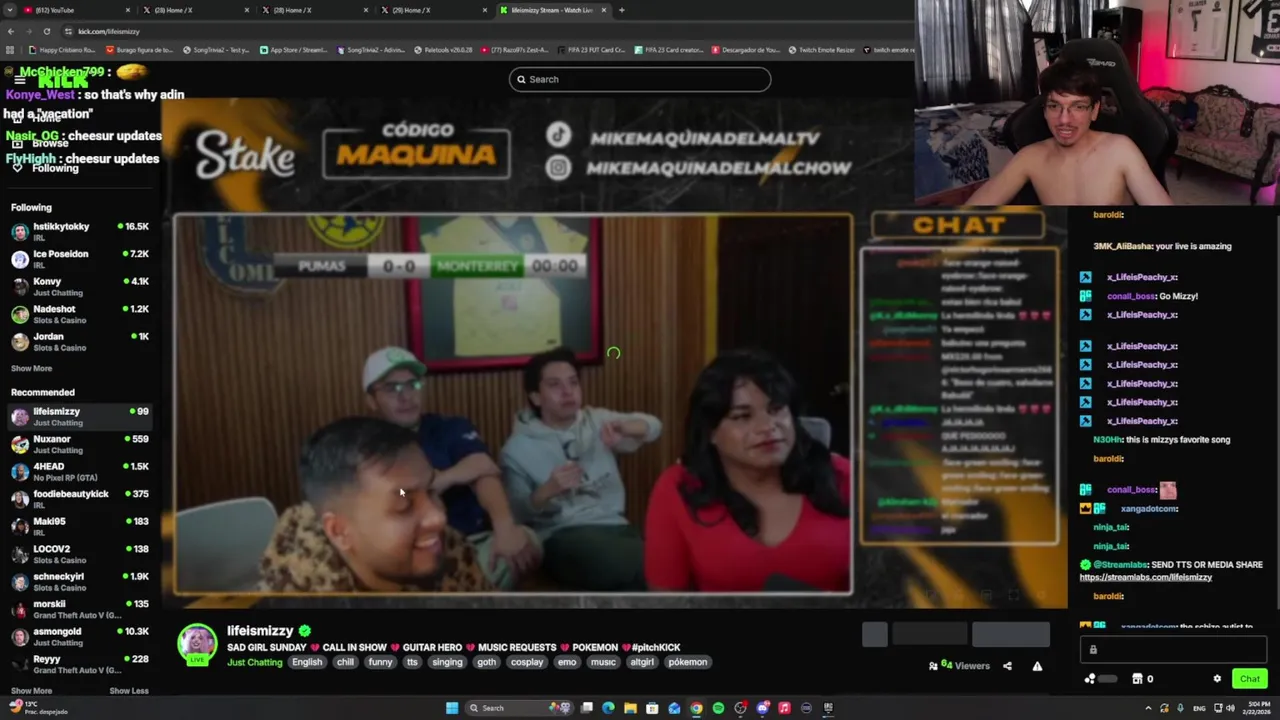
Task: Open Windows Start menu
Action: pos(452,708)
